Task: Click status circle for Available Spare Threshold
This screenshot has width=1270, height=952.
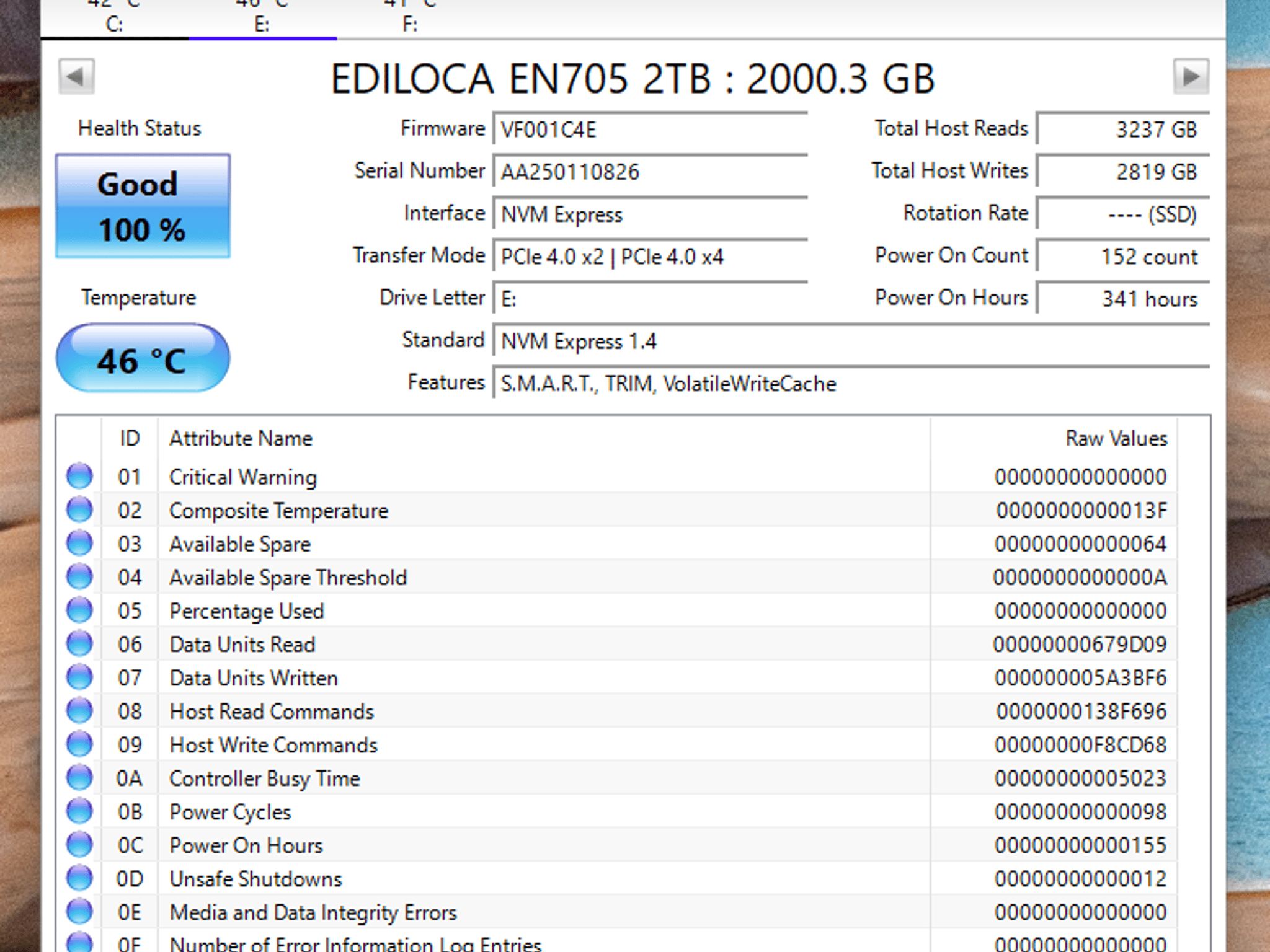Action: 79,576
